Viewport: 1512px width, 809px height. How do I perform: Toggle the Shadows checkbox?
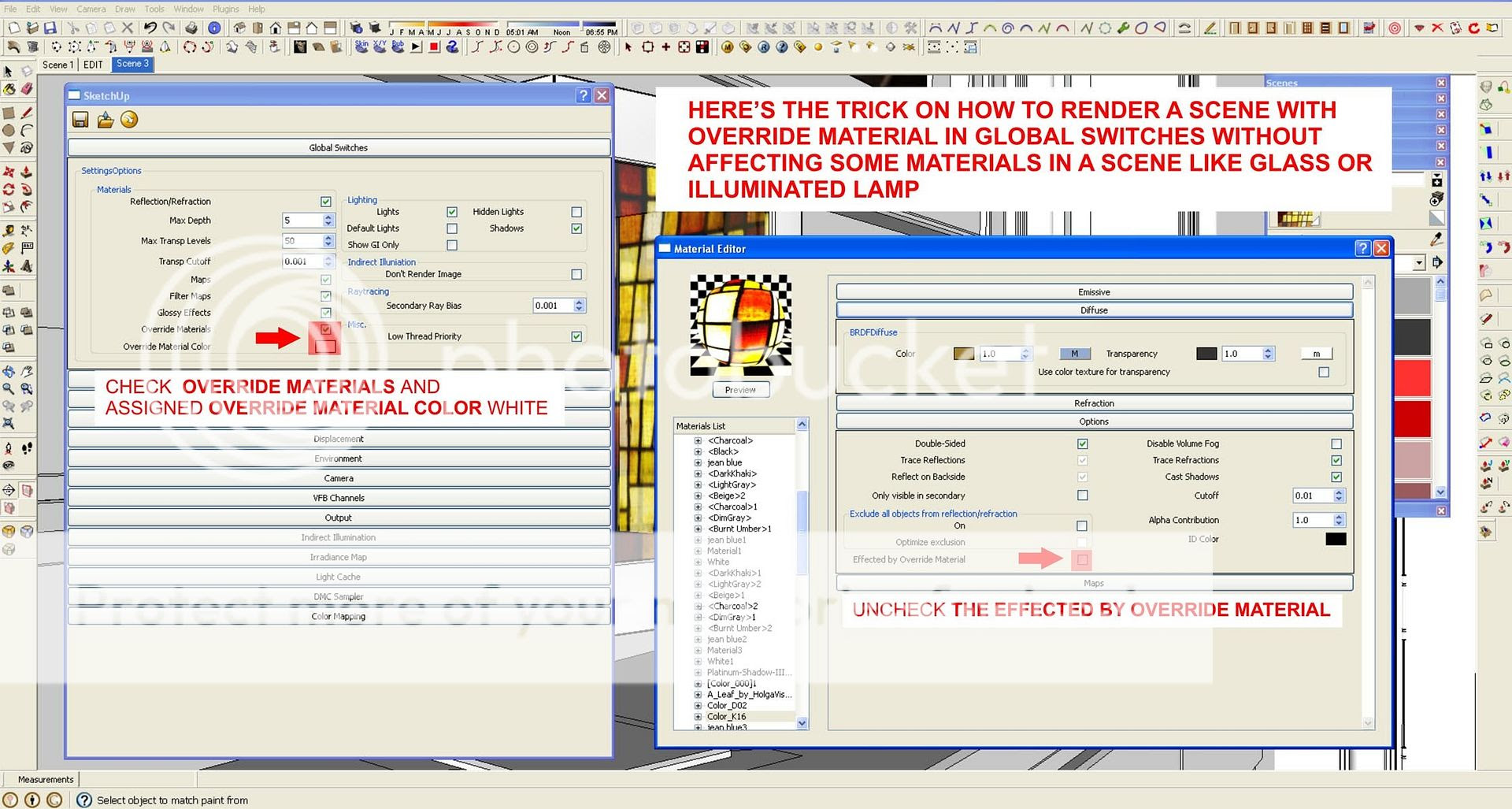click(576, 228)
